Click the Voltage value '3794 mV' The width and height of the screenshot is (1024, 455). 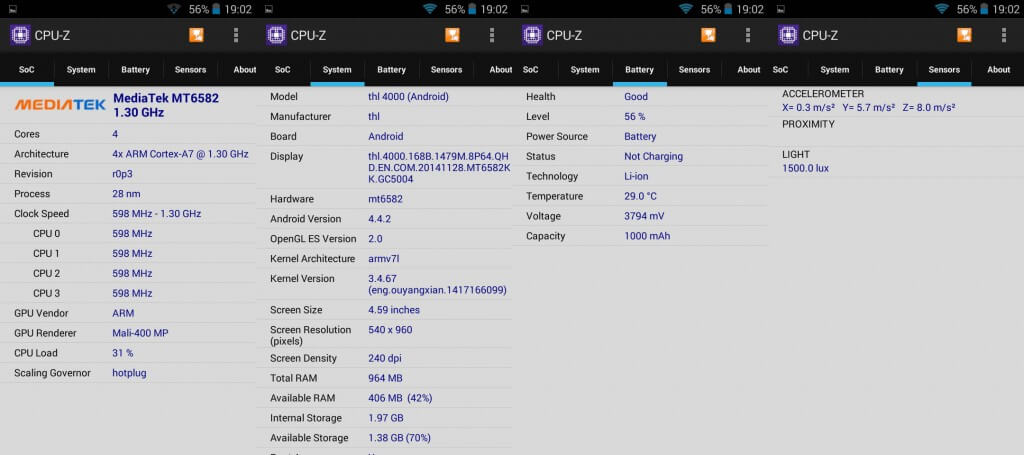coord(645,217)
